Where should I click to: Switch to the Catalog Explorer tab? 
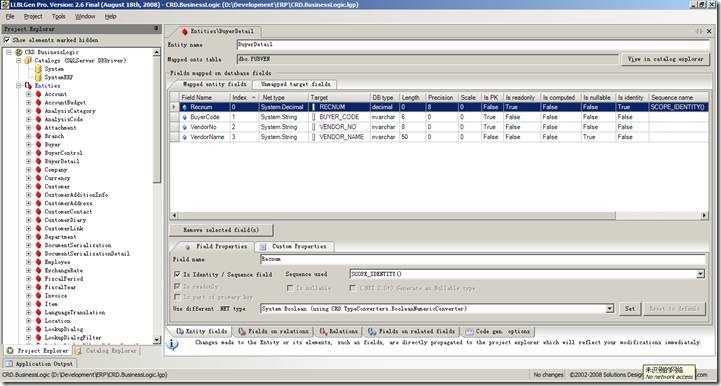107,351
